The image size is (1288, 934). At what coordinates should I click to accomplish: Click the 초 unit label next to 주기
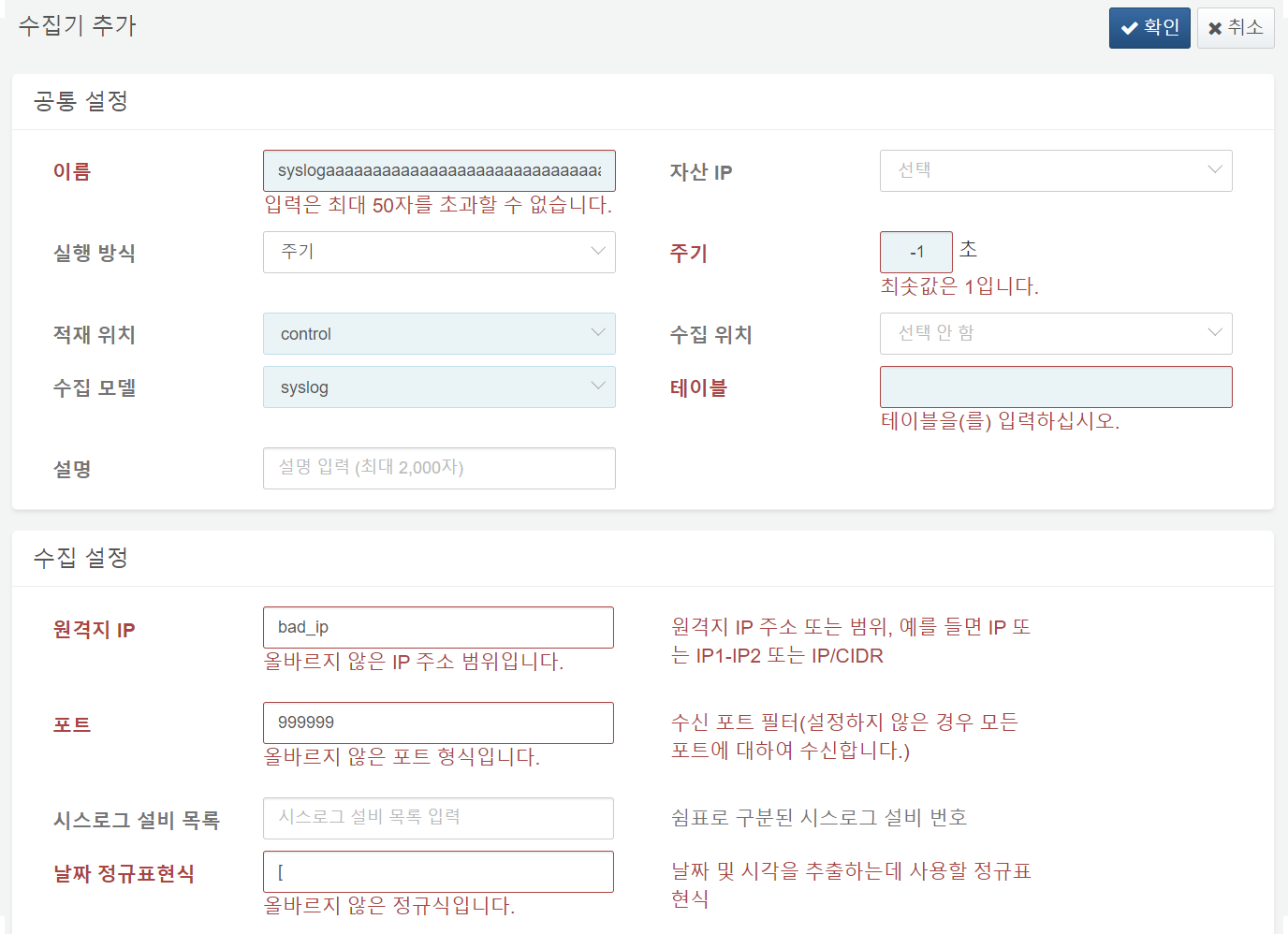[969, 249]
